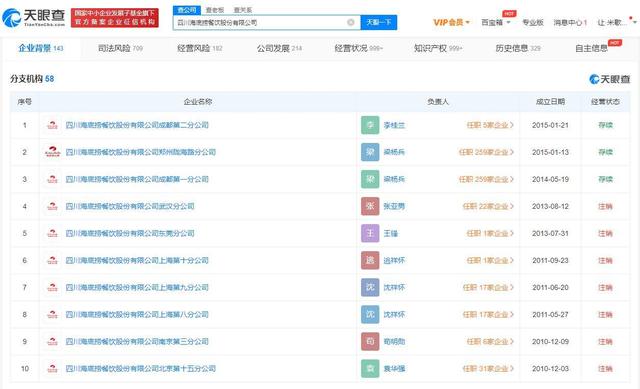Open the 张亚男 person link
This screenshot has width=640, height=389.
click(394, 206)
